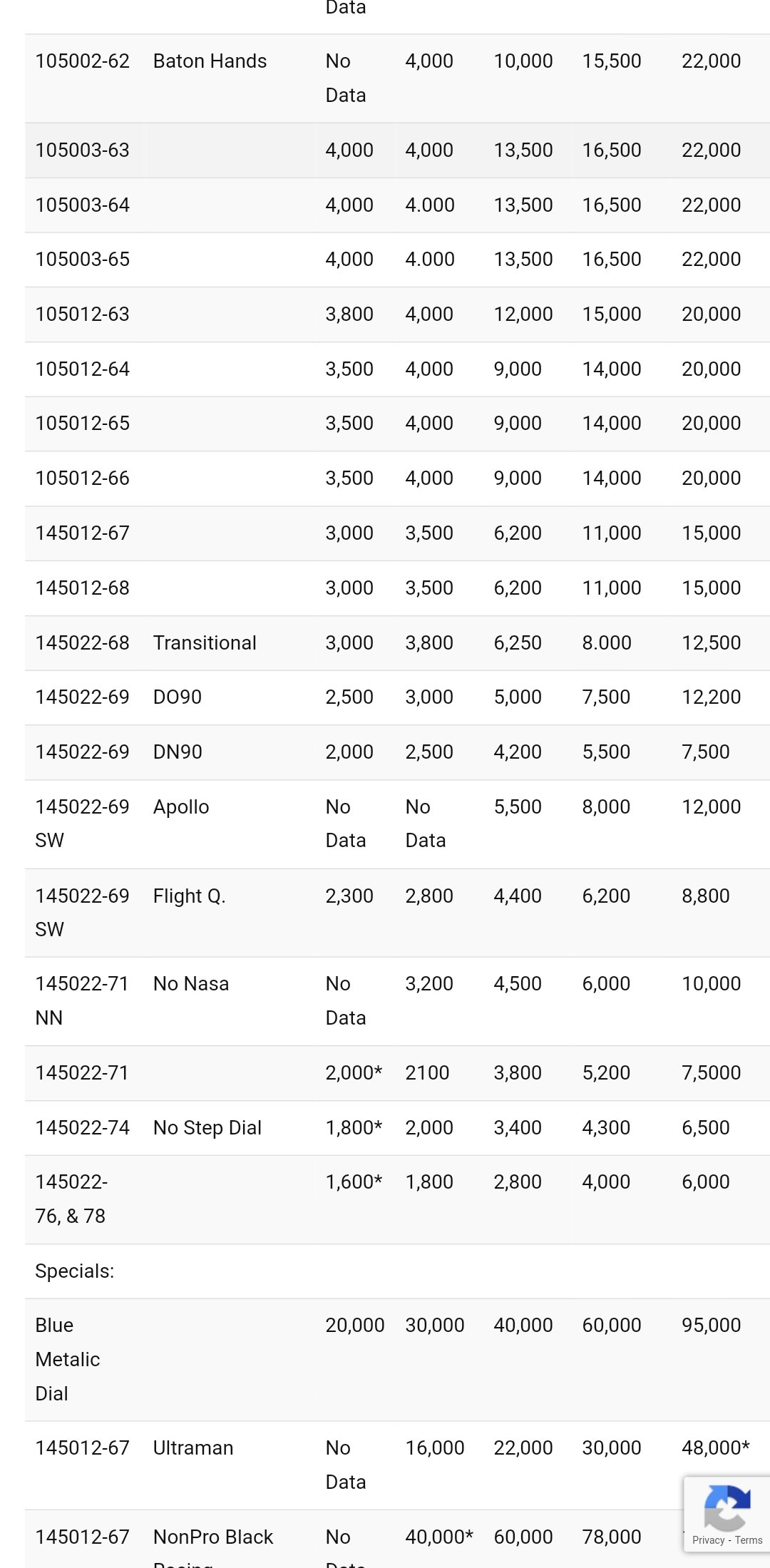
Task: Select the No Nasa variant cell
Action: (191, 984)
